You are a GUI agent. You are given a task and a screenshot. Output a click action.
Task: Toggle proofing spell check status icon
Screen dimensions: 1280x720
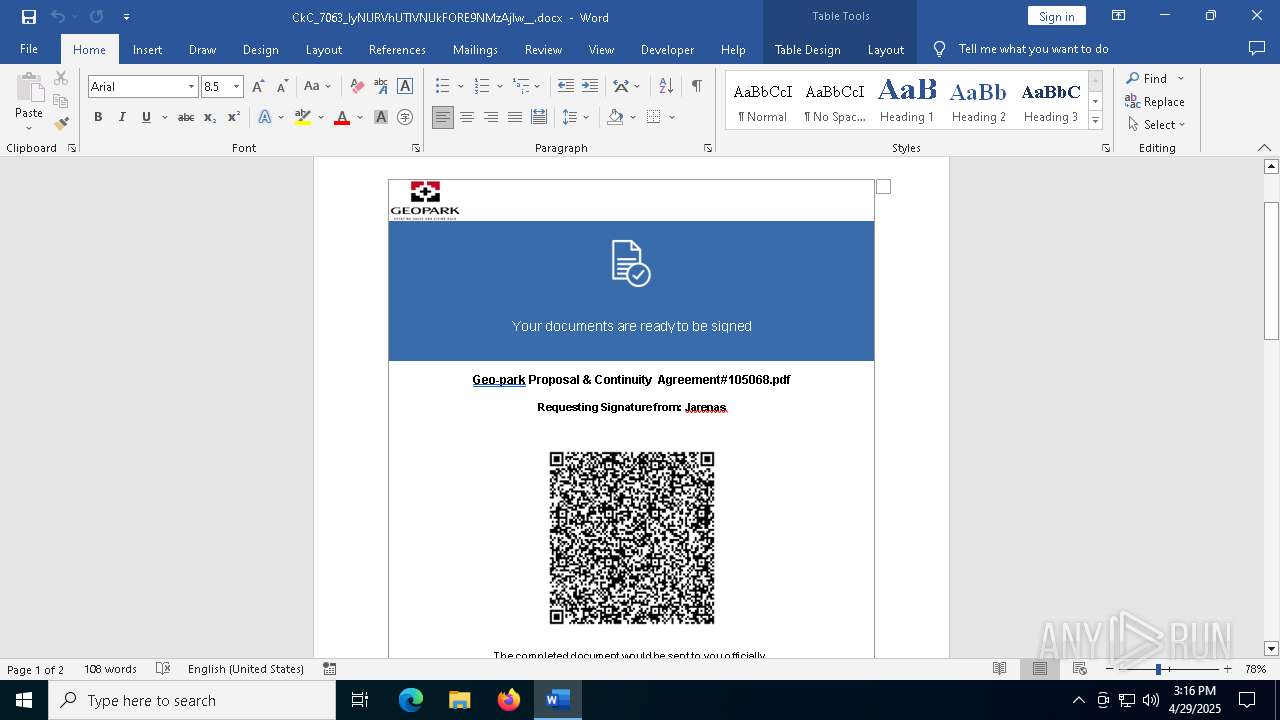click(163, 669)
